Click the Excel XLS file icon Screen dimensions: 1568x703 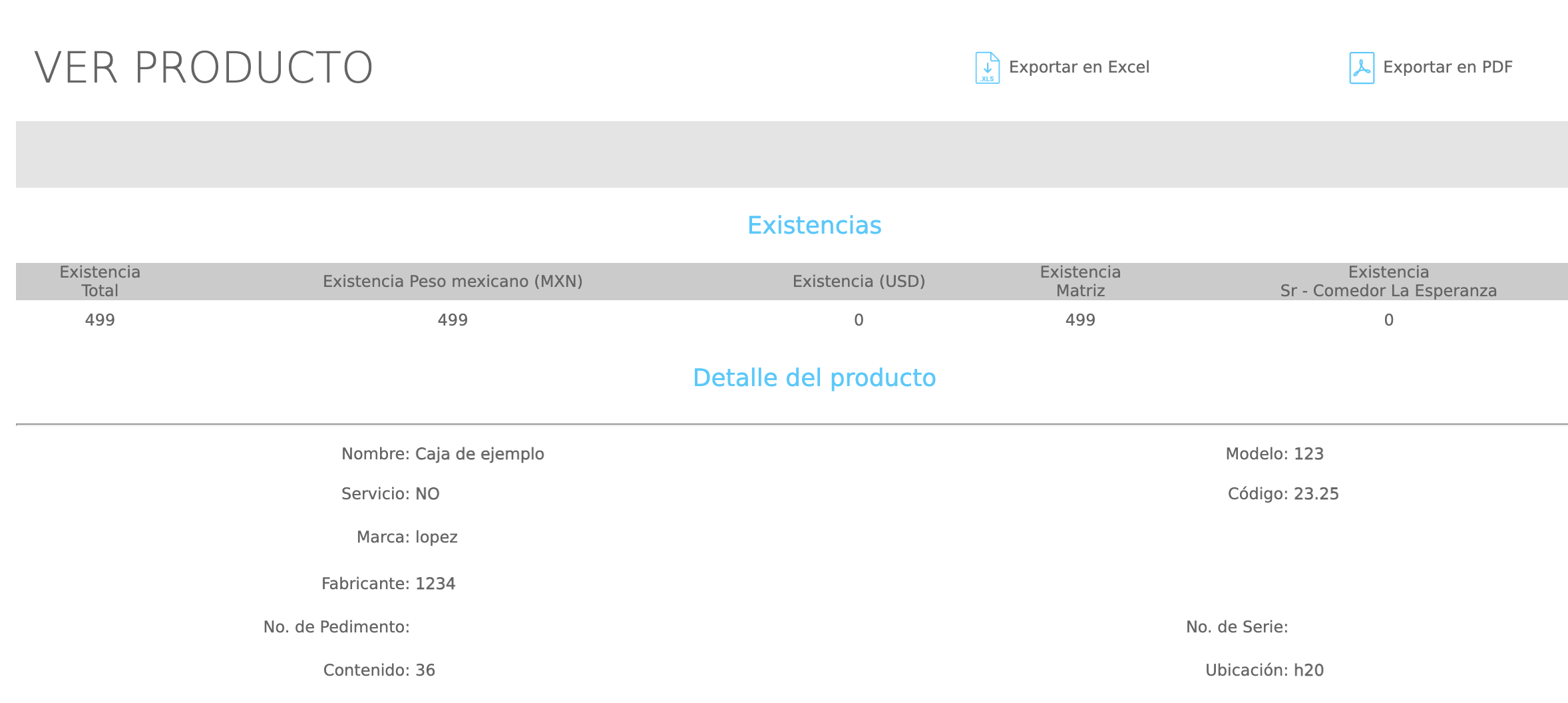click(x=987, y=68)
